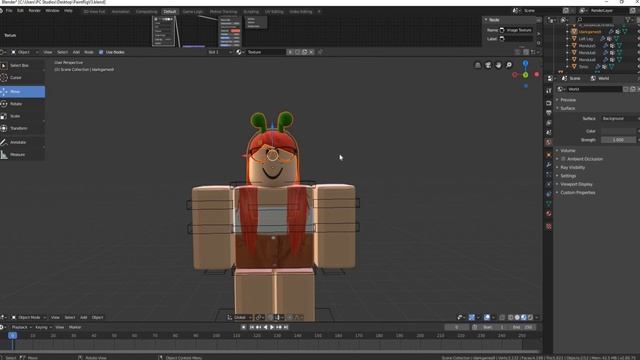Choose the Move tool
640x360 pixels.
coord(22,91)
